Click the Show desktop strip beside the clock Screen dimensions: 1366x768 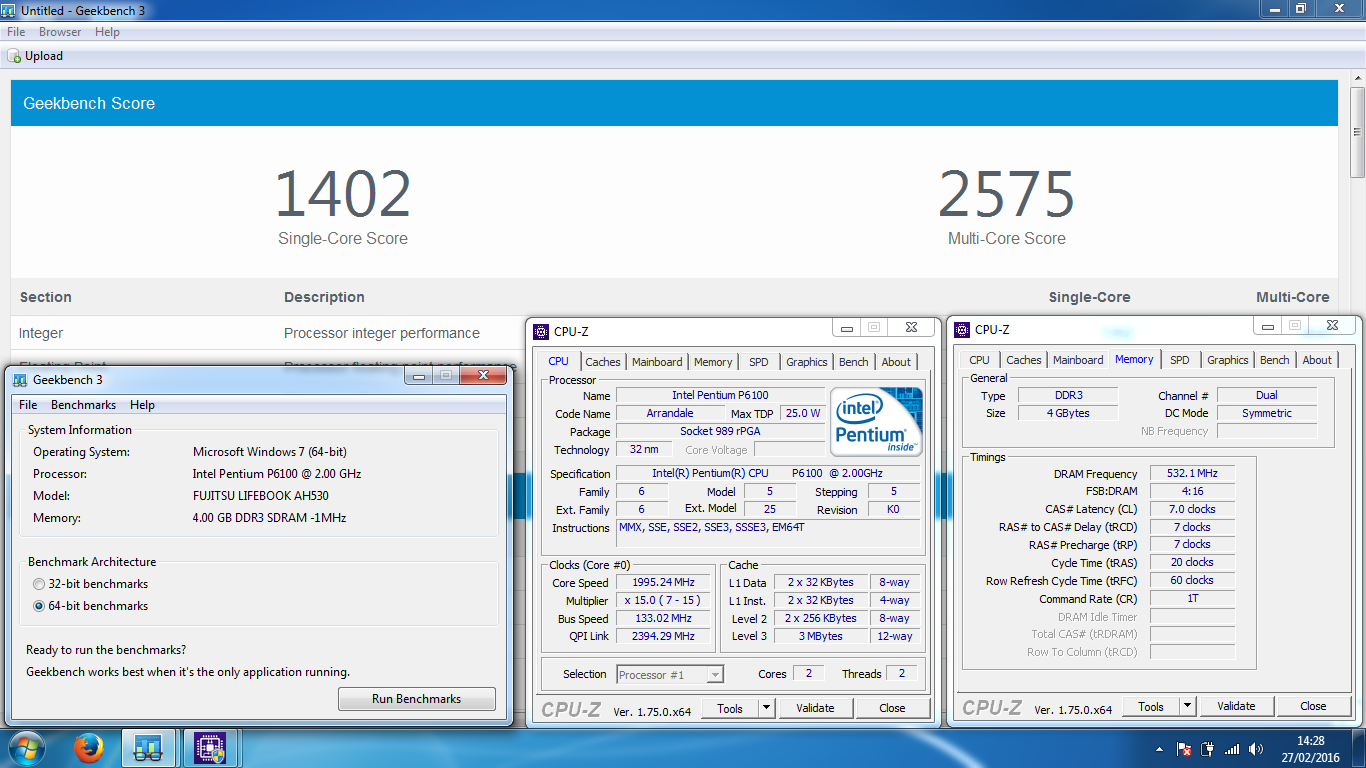1359,749
